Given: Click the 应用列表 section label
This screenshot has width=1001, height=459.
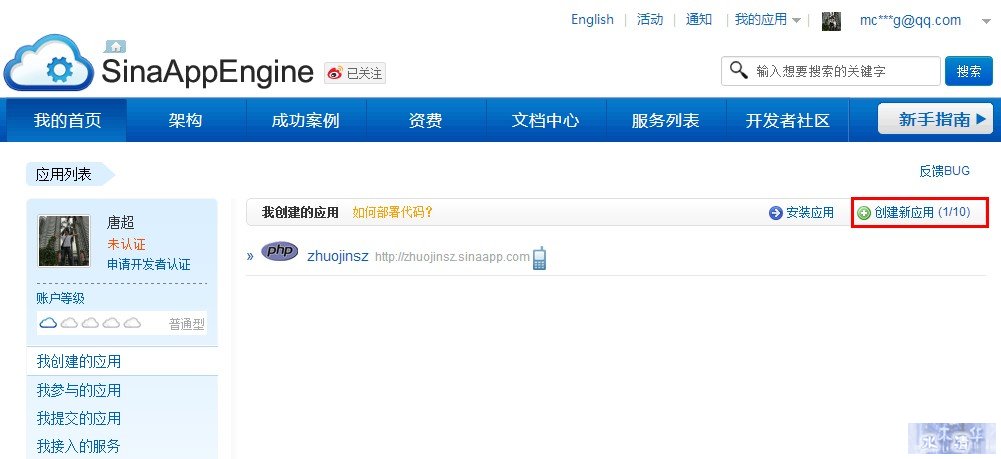Looking at the screenshot, I should 64,174.
